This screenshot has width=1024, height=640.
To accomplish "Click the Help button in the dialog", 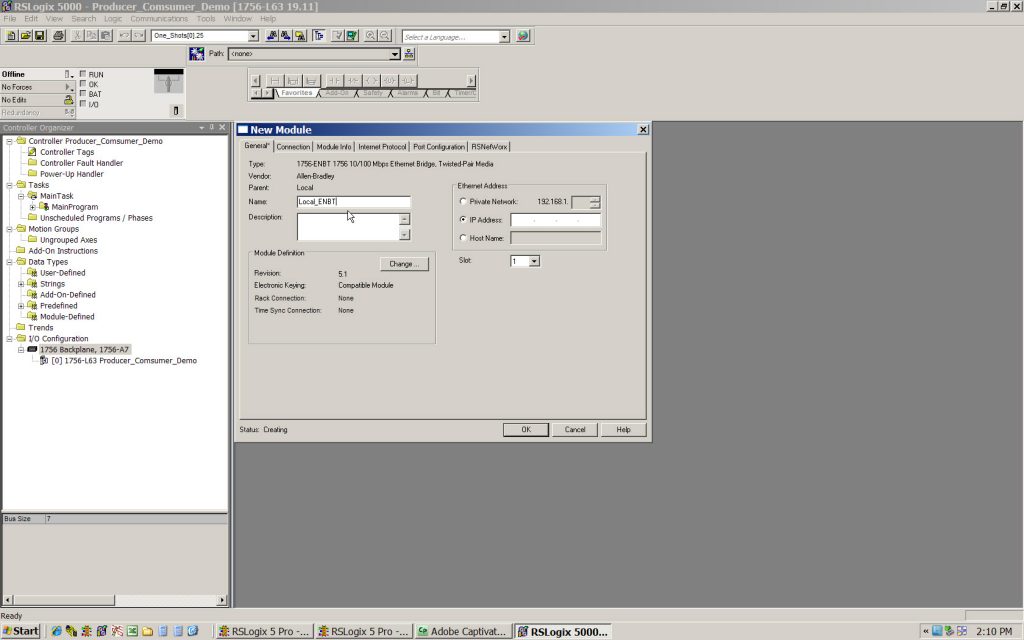I will 624,430.
